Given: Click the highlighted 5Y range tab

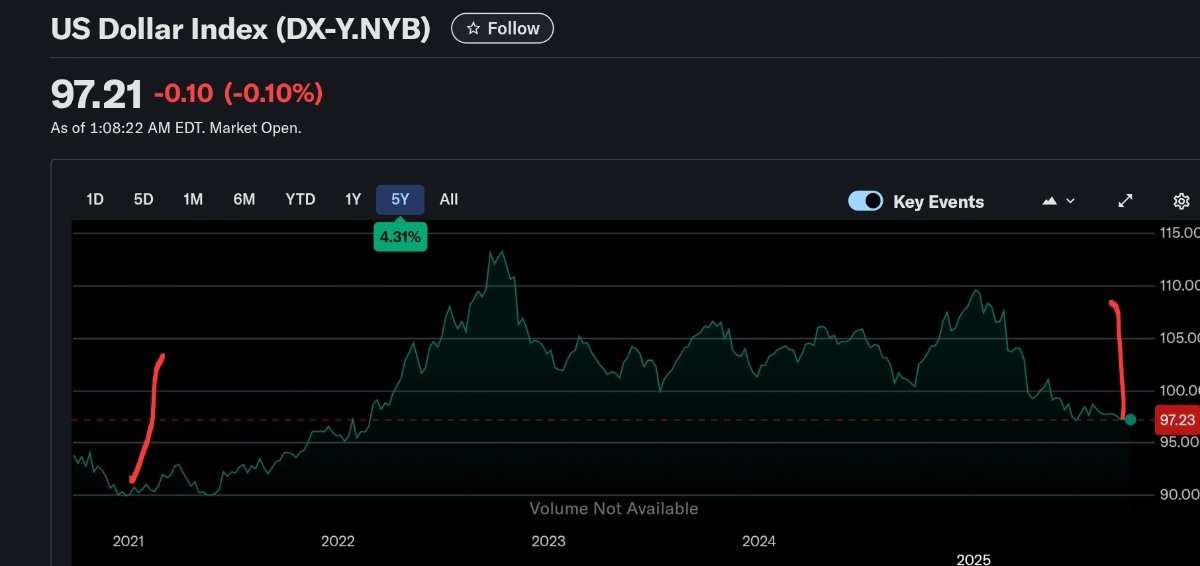Looking at the screenshot, I should click(400, 199).
